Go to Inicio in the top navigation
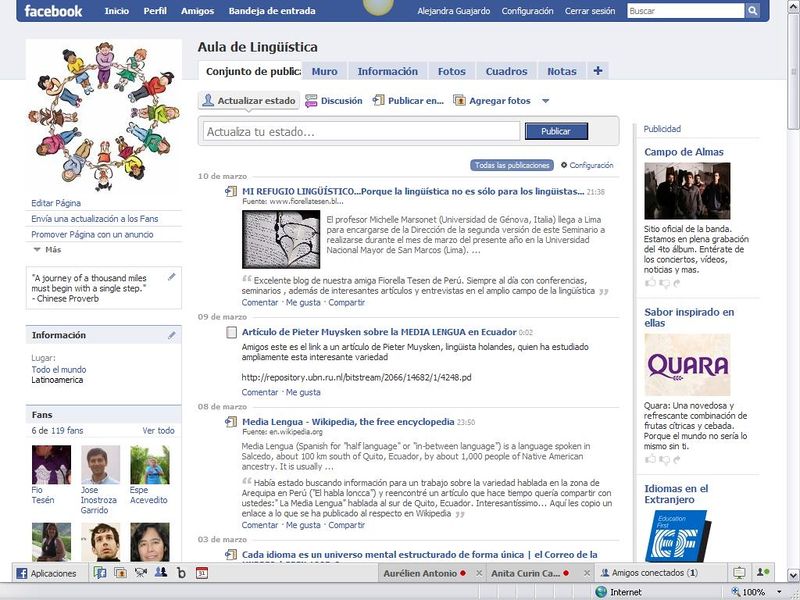Screen dimensions: 800x600 pos(117,10)
